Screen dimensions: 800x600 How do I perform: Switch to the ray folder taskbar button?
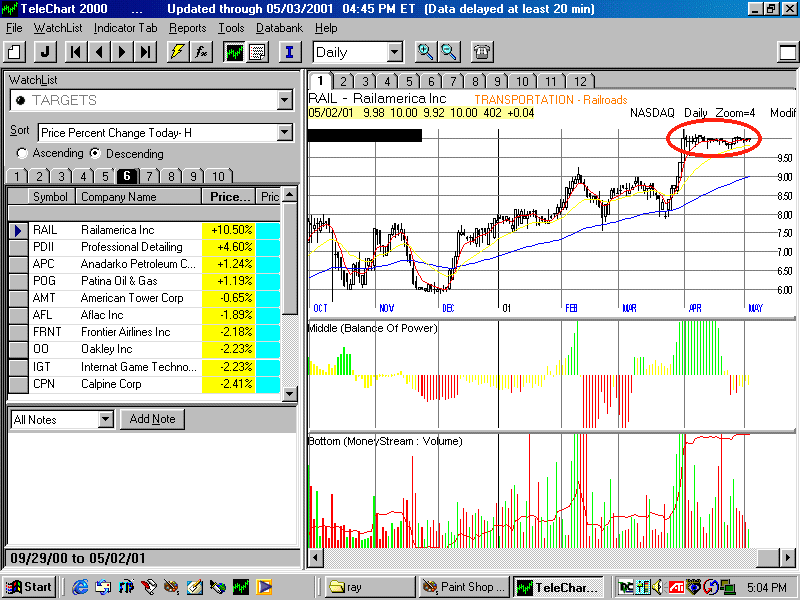tap(370, 587)
